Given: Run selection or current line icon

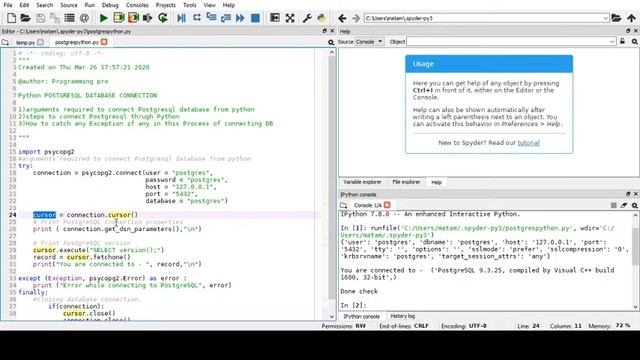Looking at the screenshot, I should (x=147, y=18).
